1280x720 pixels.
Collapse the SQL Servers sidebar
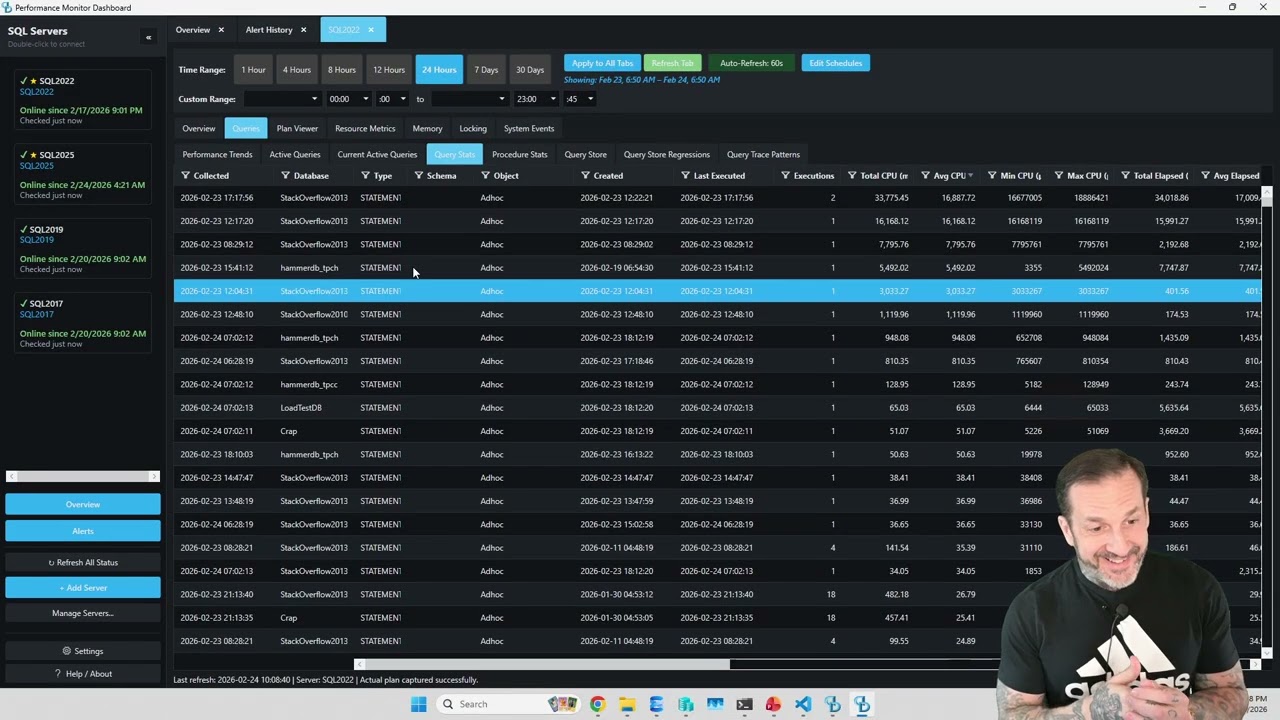pos(148,38)
